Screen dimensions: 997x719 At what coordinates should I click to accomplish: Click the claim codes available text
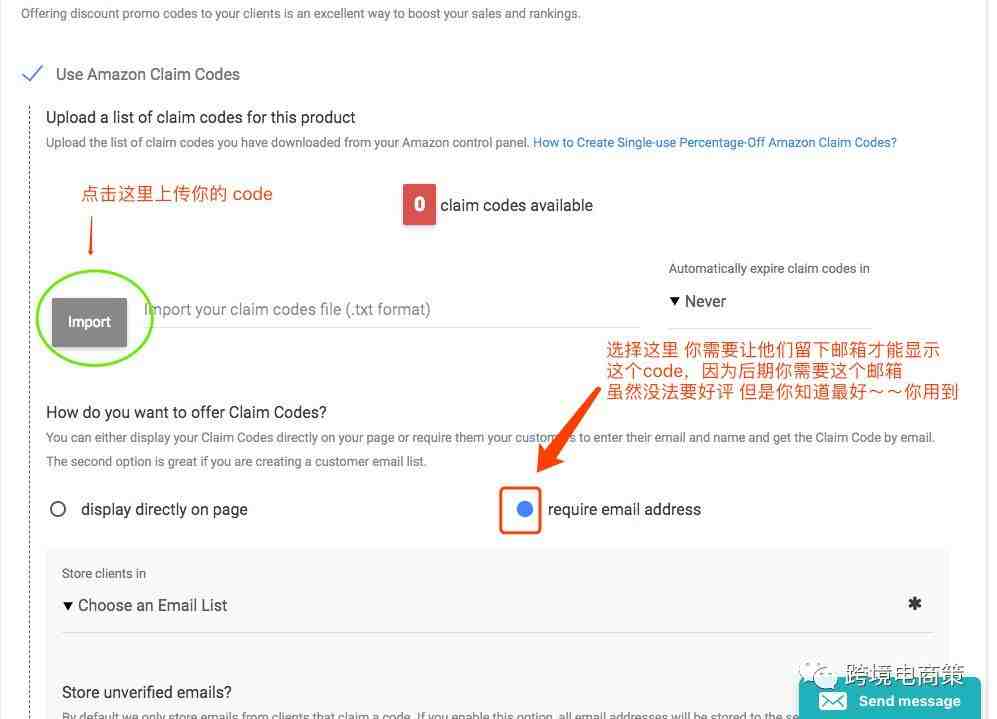516,205
